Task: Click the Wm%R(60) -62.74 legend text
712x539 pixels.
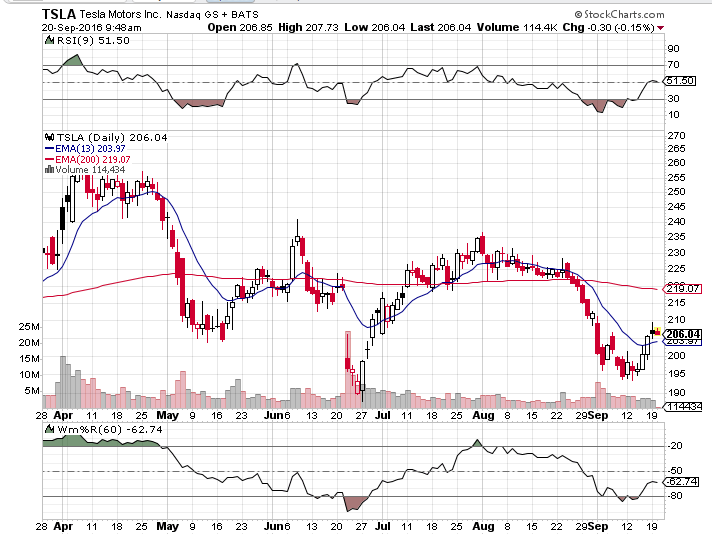Action: 109,429
